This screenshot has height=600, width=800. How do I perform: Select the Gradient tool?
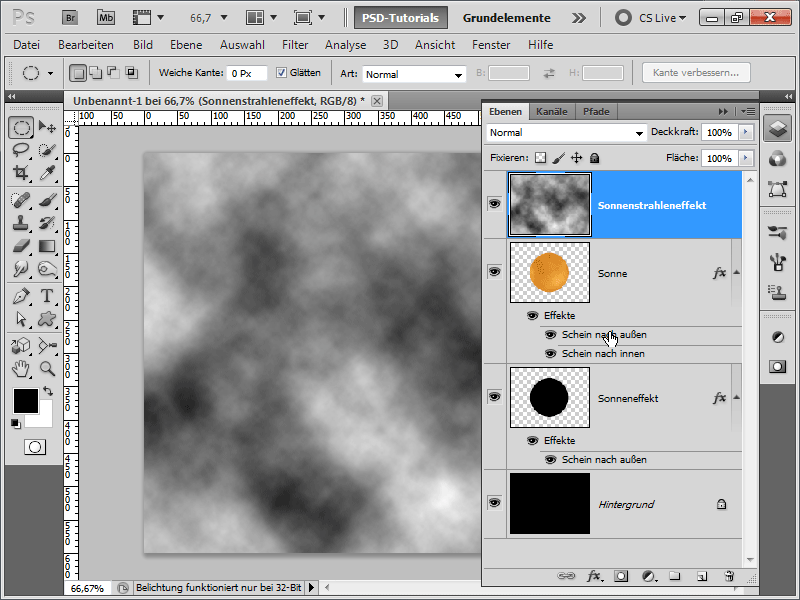click(x=47, y=246)
